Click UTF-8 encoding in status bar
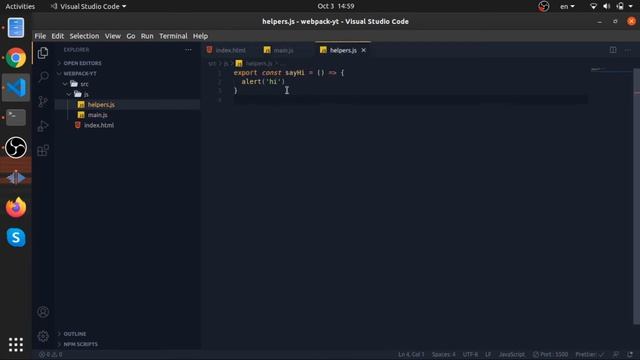The width and height of the screenshot is (640, 360). click(x=470, y=354)
